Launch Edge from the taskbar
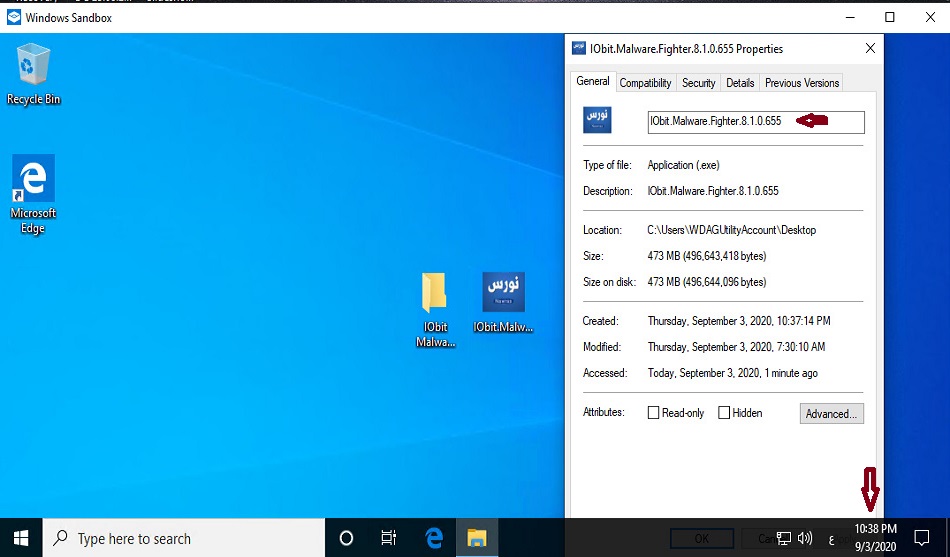 (434, 538)
